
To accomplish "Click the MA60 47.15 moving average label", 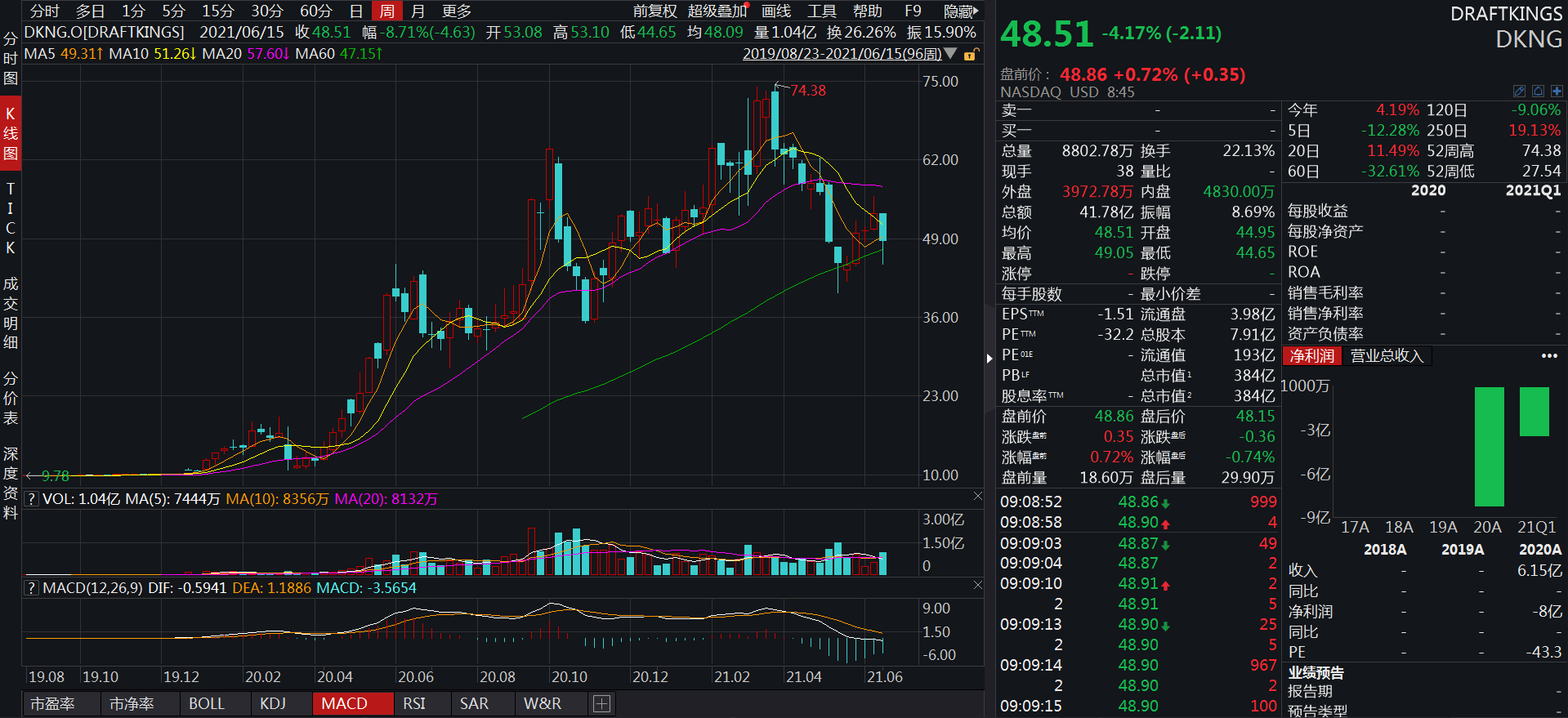I will pos(339,54).
